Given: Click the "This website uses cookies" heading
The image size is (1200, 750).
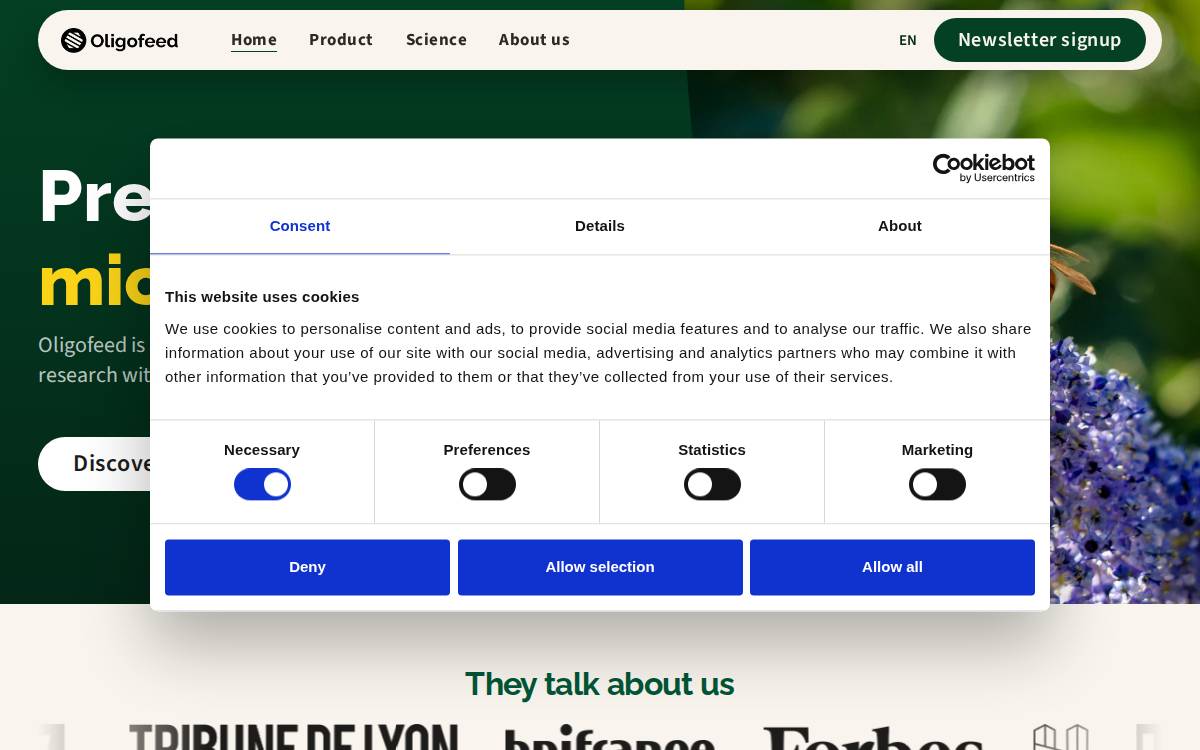Looking at the screenshot, I should point(262,297).
